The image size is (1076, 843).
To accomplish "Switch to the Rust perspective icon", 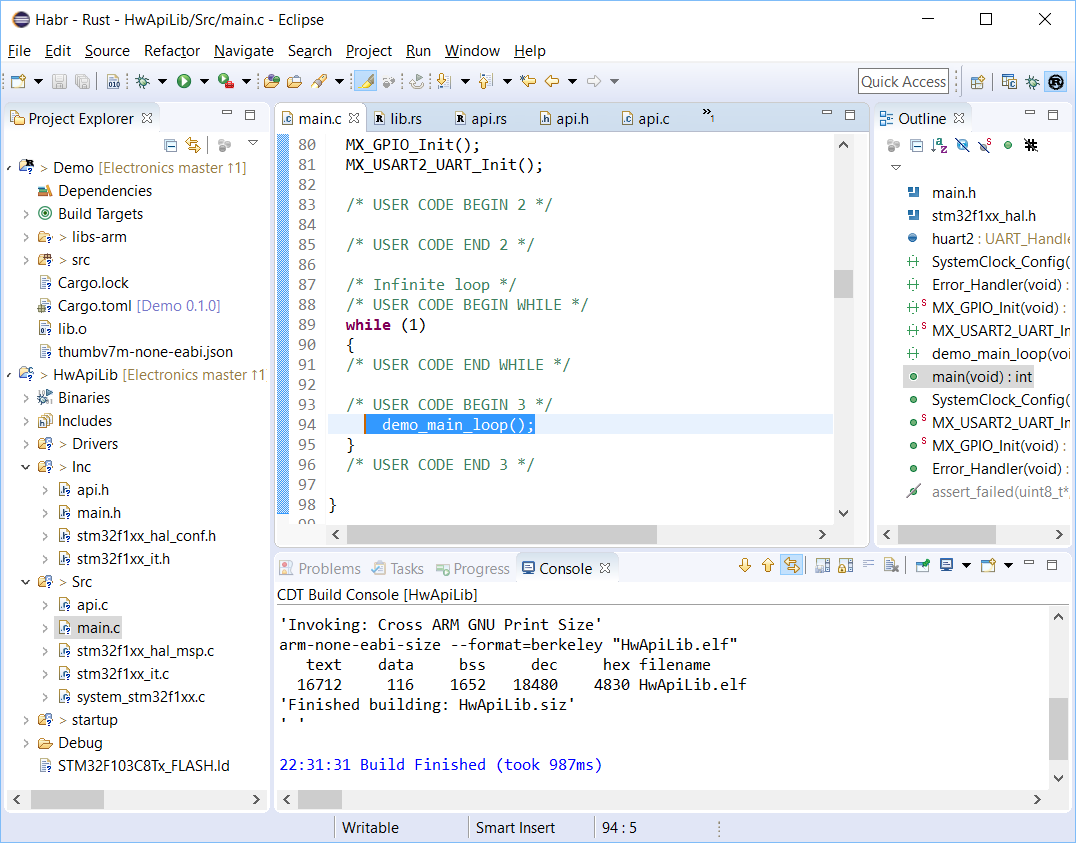I will pos(1055,82).
